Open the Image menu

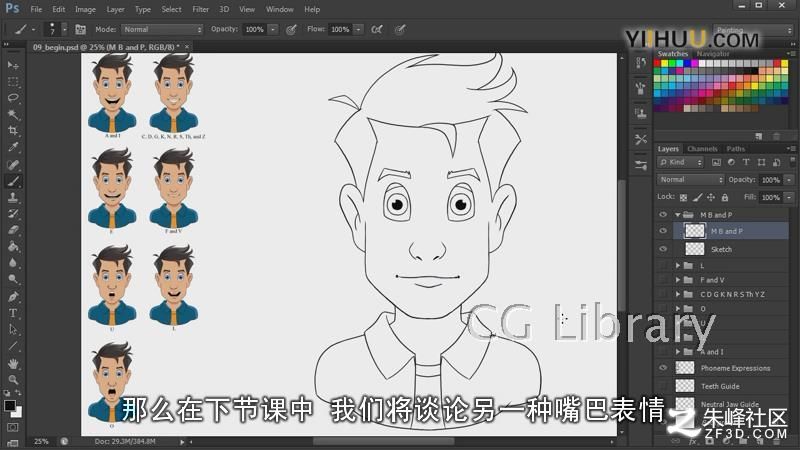coord(85,9)
